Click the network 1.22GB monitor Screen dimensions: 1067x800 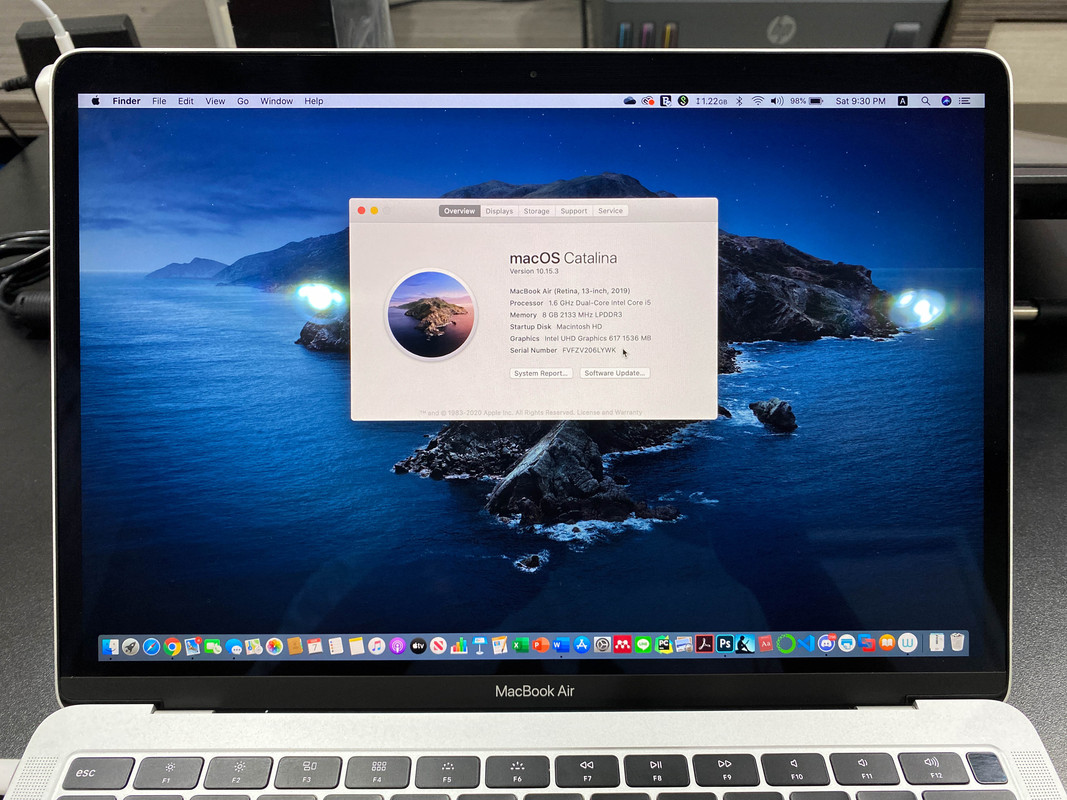coord(712,101)
